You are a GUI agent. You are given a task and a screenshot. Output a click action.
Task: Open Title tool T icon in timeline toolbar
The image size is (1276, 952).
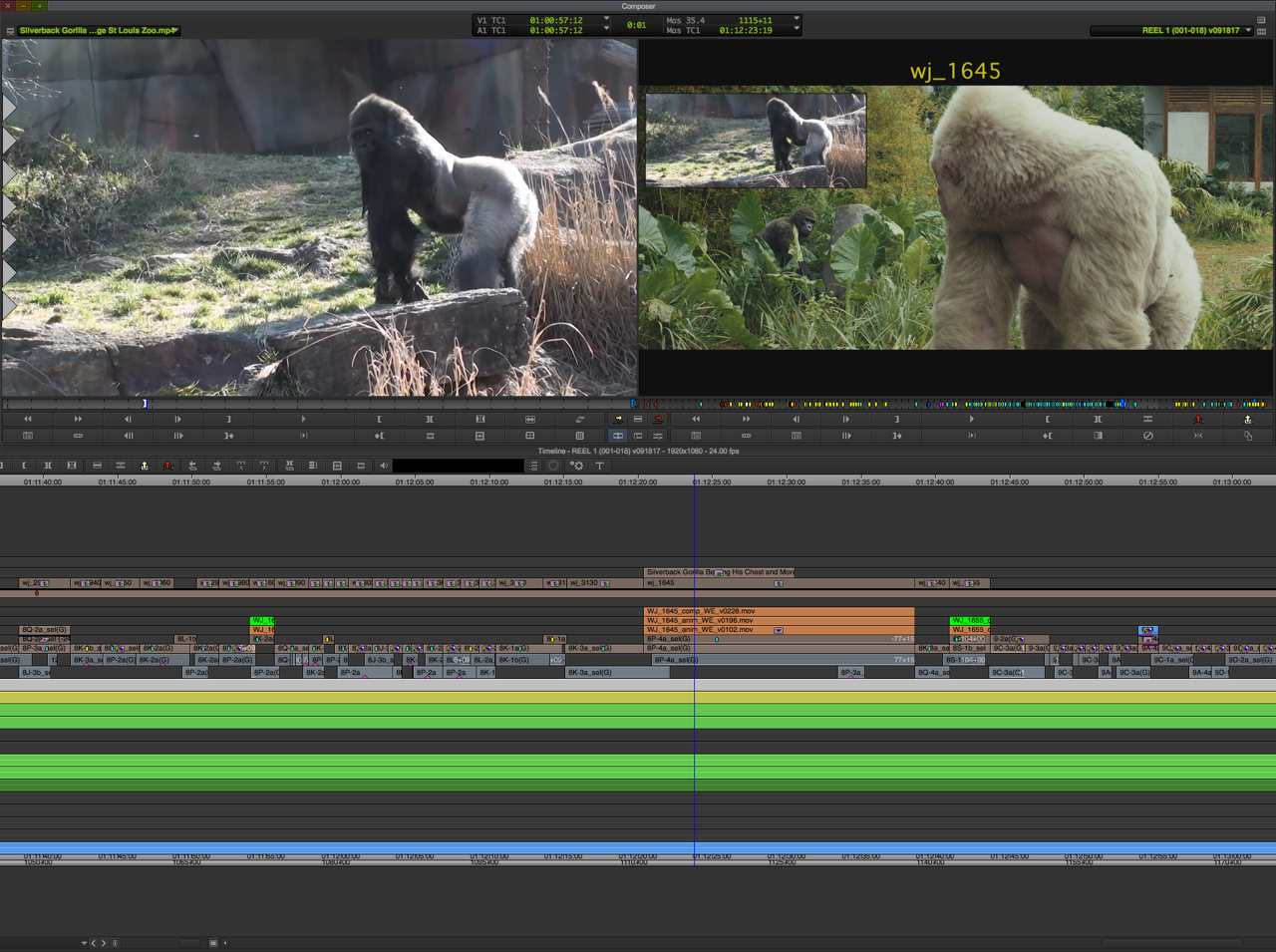(599, 466)
